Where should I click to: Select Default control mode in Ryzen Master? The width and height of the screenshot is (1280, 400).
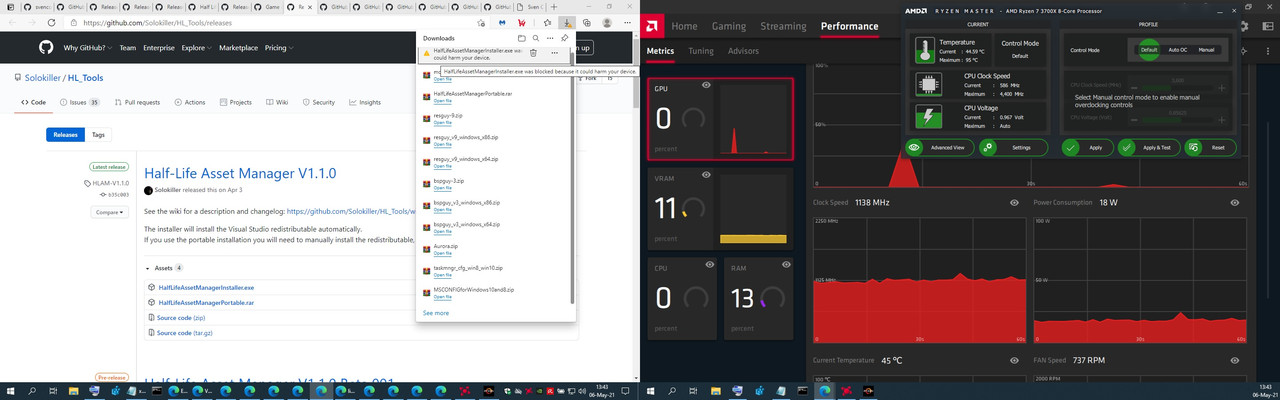(x=1148, y=49)
